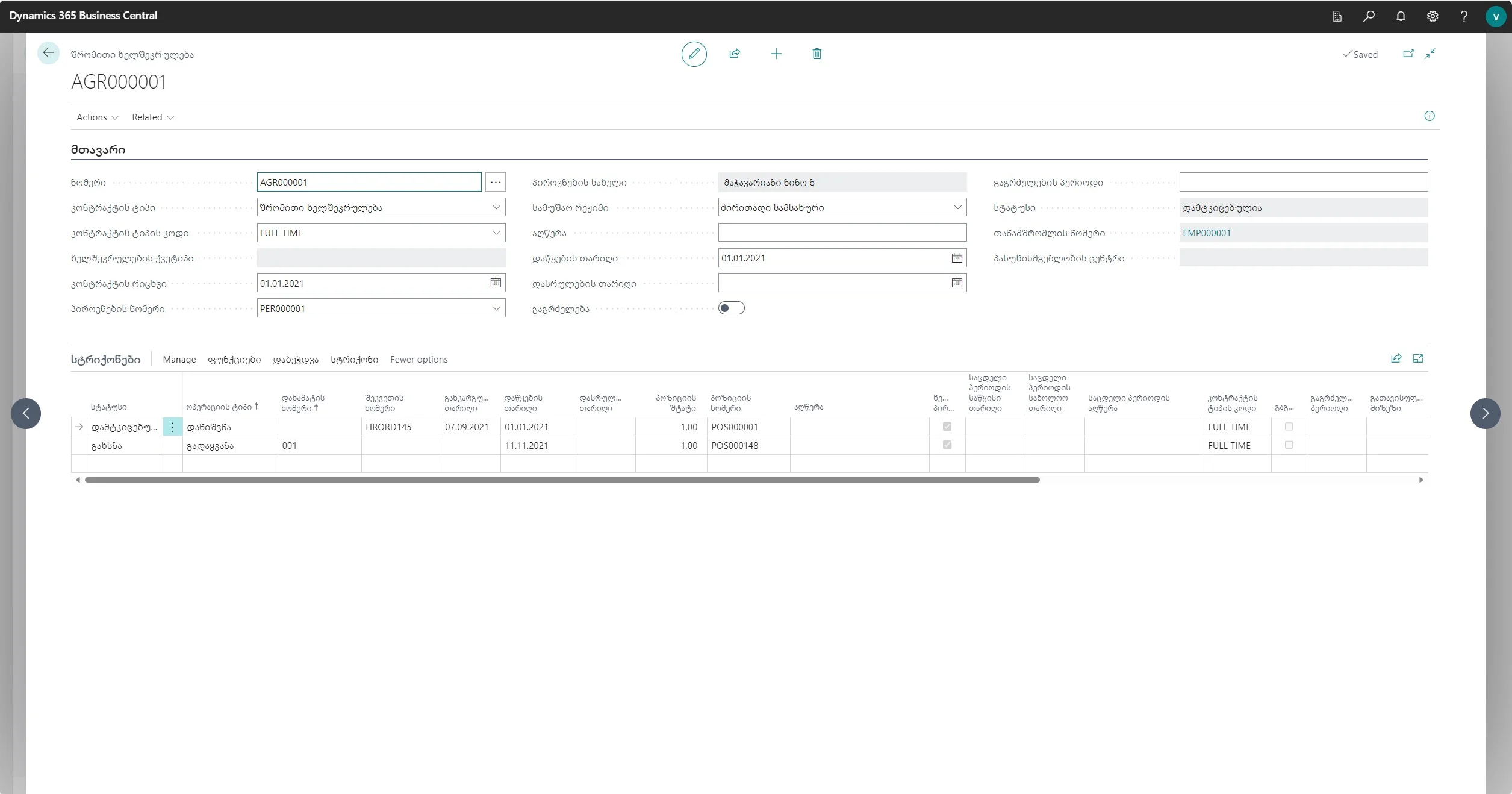Screen dimensions: 1512x794
Task: Expand the კონტრაქტის ტიპი dropdown
Action: [x=496, y=208]
